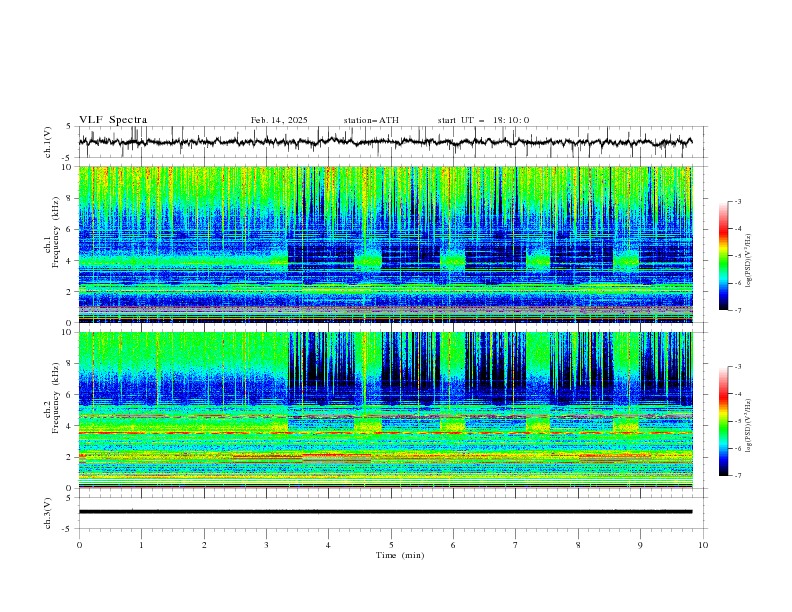
Task: Click the ch.2 spectrogram color scale bar
Action: 723,421
